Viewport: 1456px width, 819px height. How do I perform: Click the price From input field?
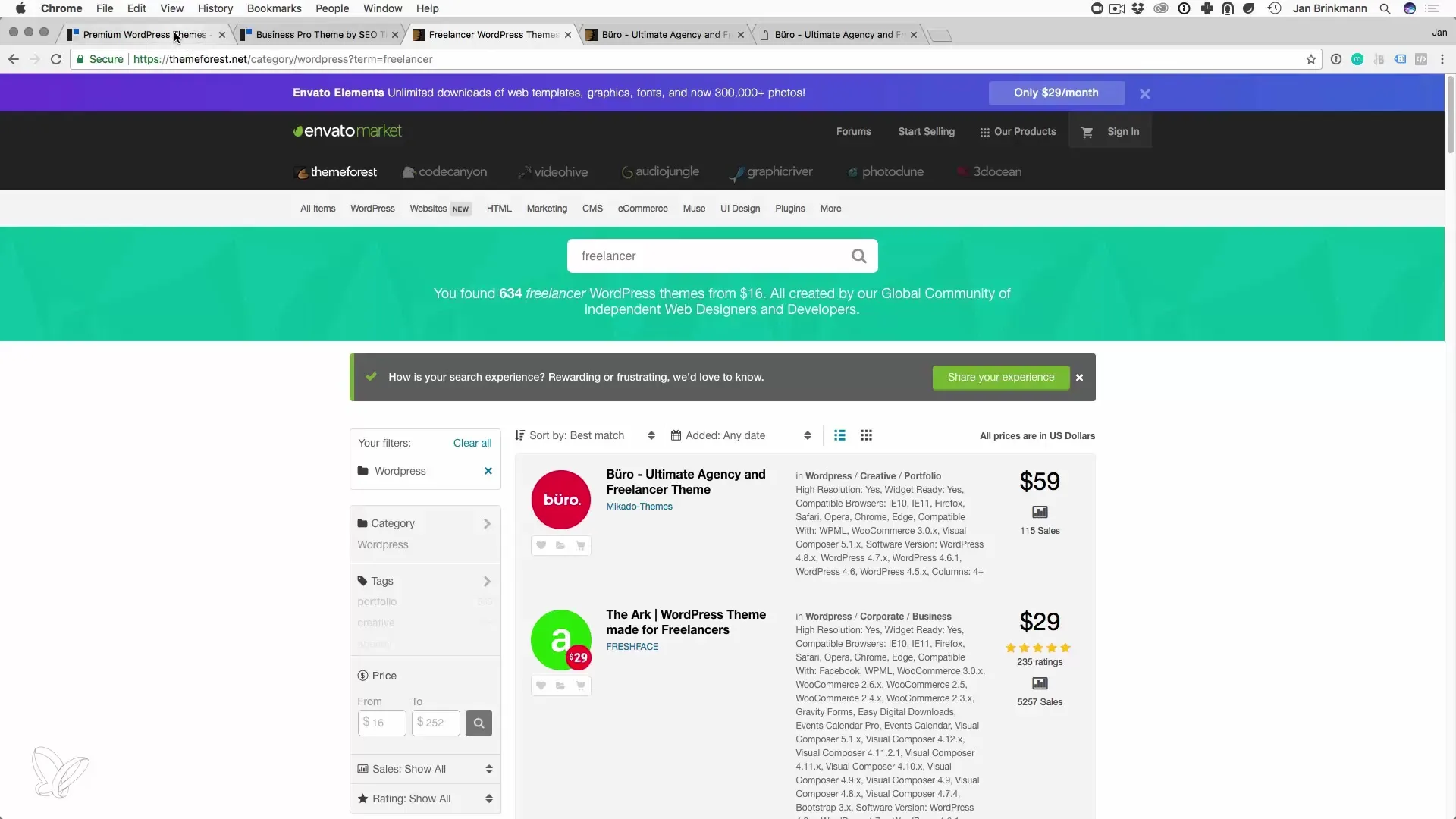click(381, 723)
